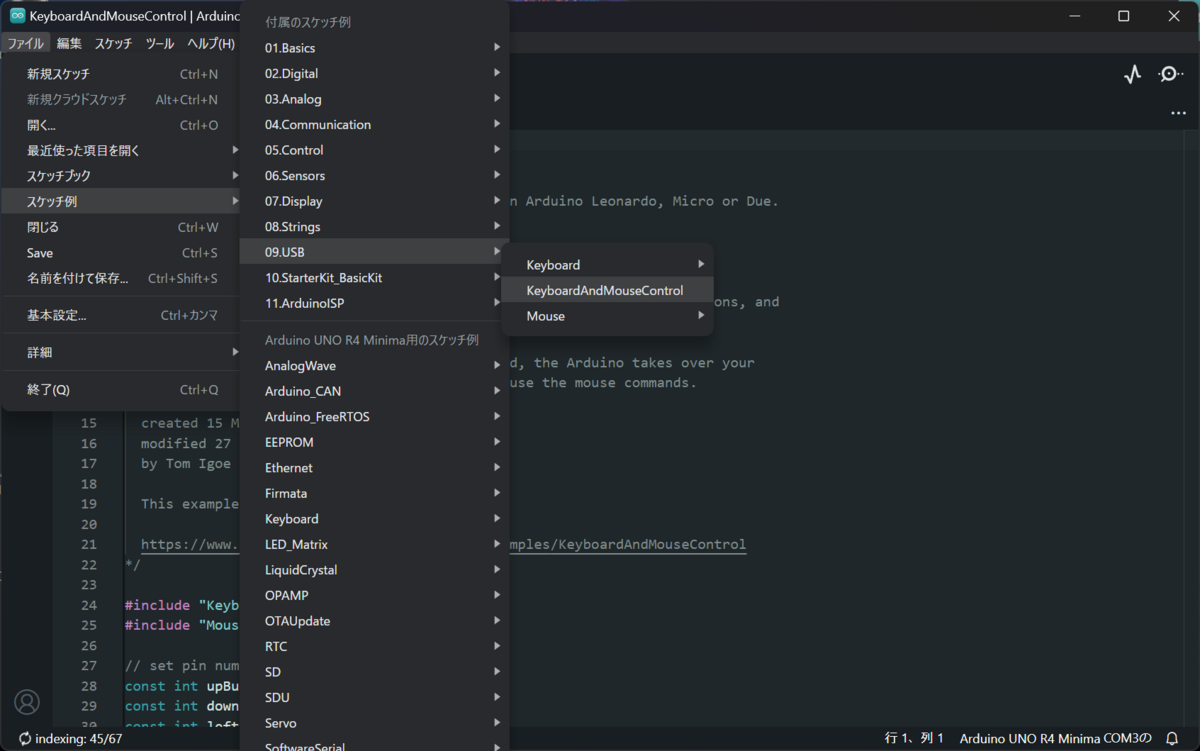The width and height of the screenshot is (1200, 751).
Task: Open the Keyboard submenu under 09.USB
Action: pos(608,265)
